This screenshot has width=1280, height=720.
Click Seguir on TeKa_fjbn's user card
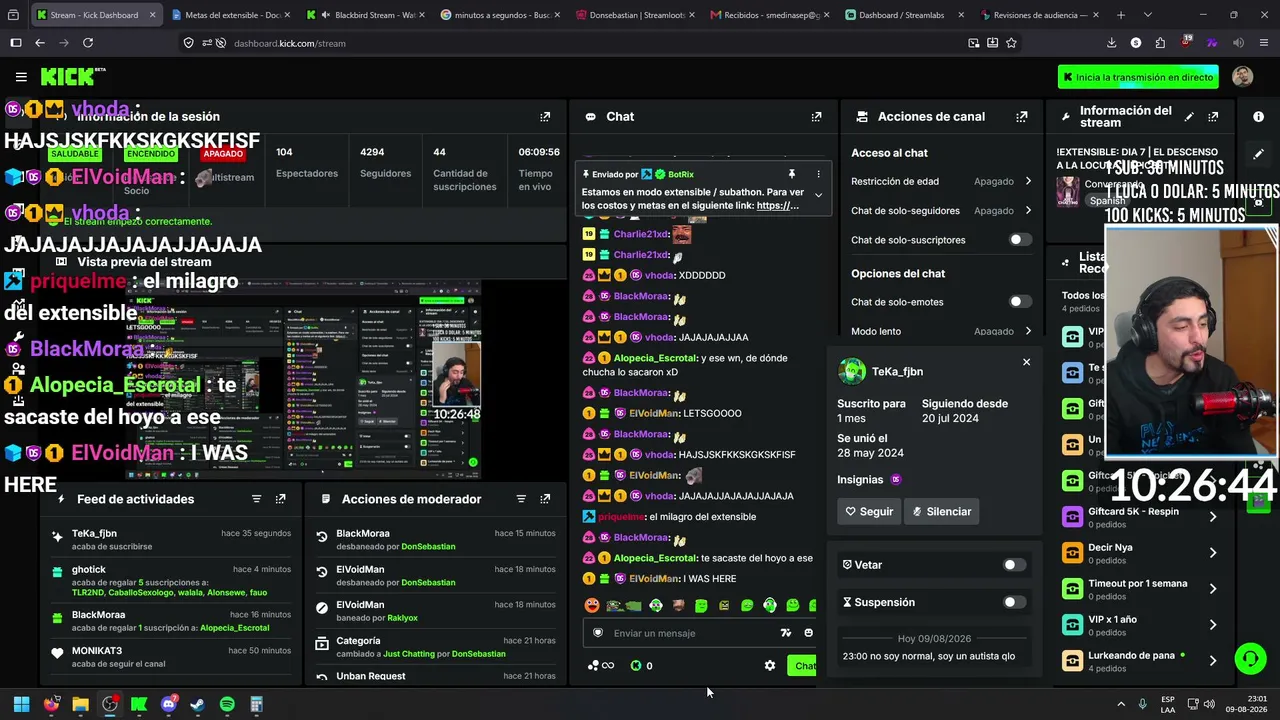[x=869, y=512]
